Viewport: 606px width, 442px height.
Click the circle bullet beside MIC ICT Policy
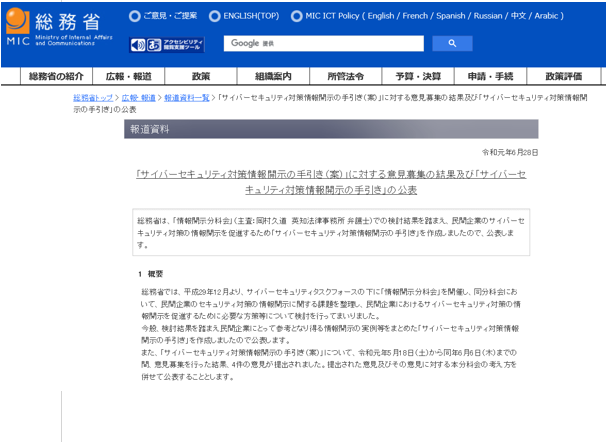coord(297,16)
